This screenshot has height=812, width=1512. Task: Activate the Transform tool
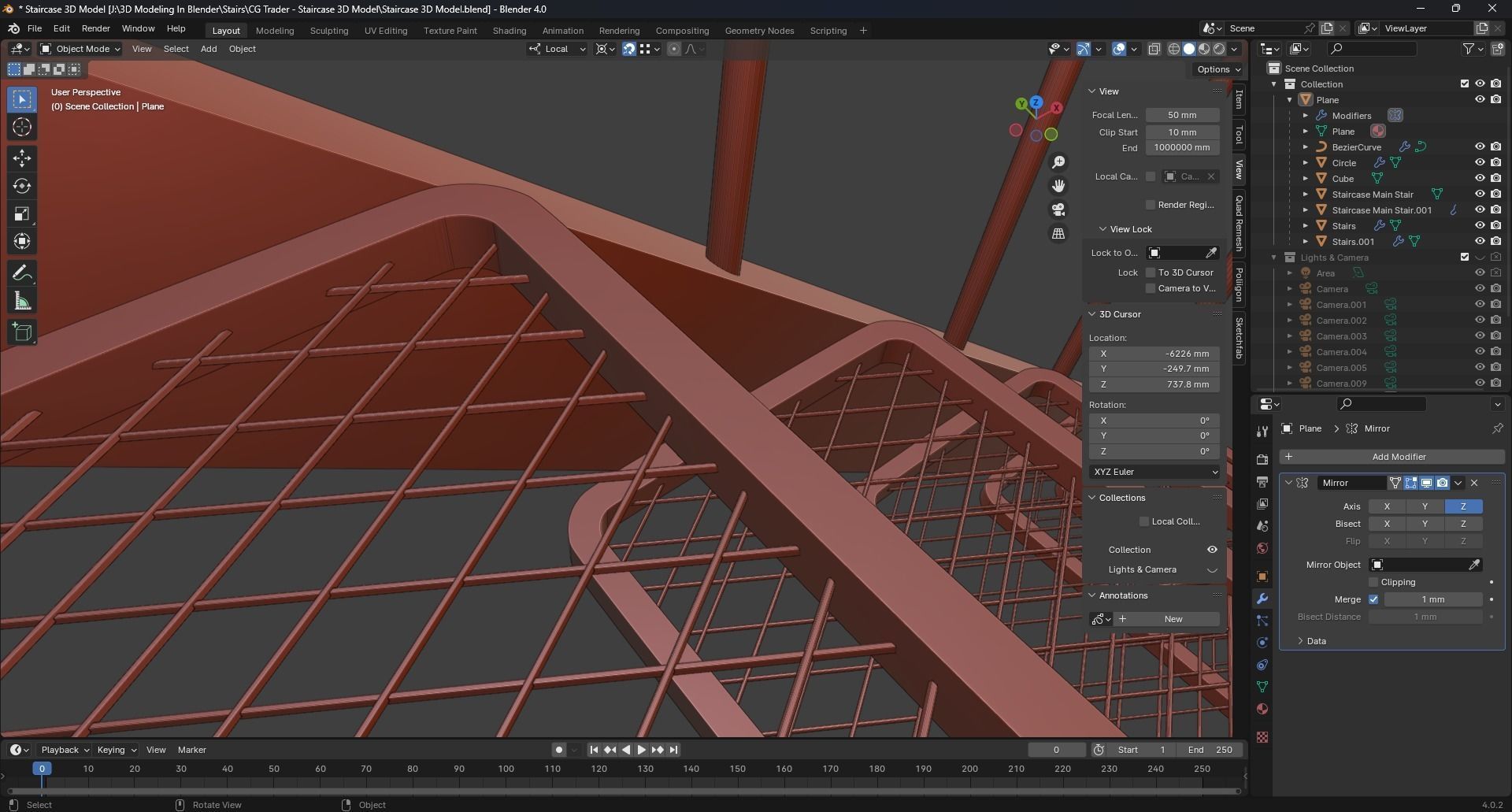pos(22,241)
